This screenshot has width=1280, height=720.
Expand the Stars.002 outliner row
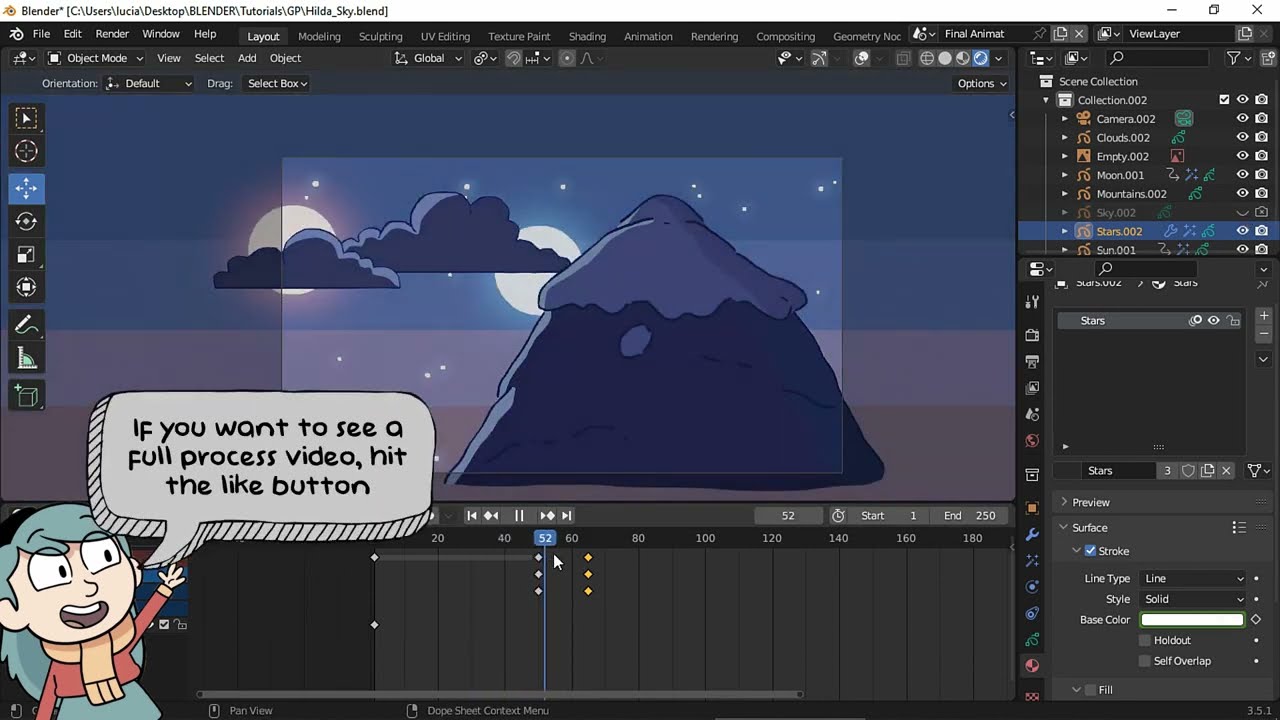pyautogui.click(x=1065, y=231)
